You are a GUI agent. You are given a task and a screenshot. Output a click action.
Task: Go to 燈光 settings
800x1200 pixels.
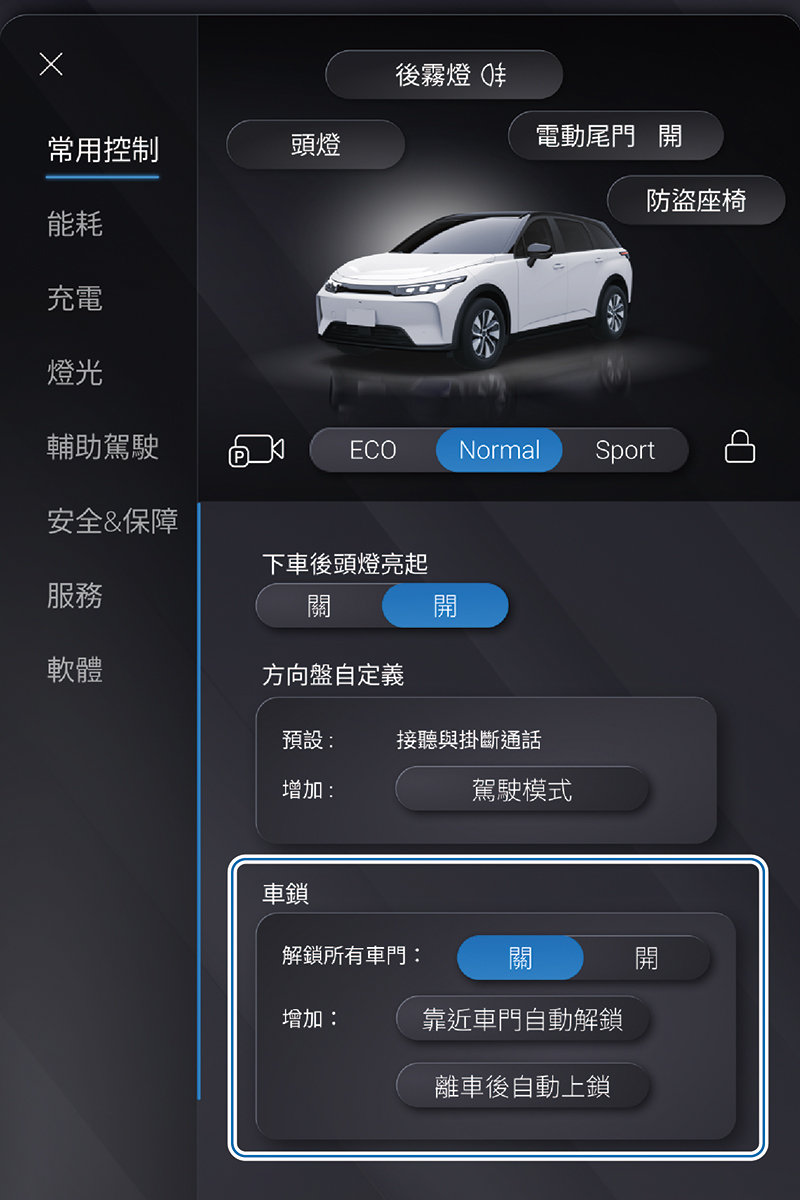coord(75,372)
